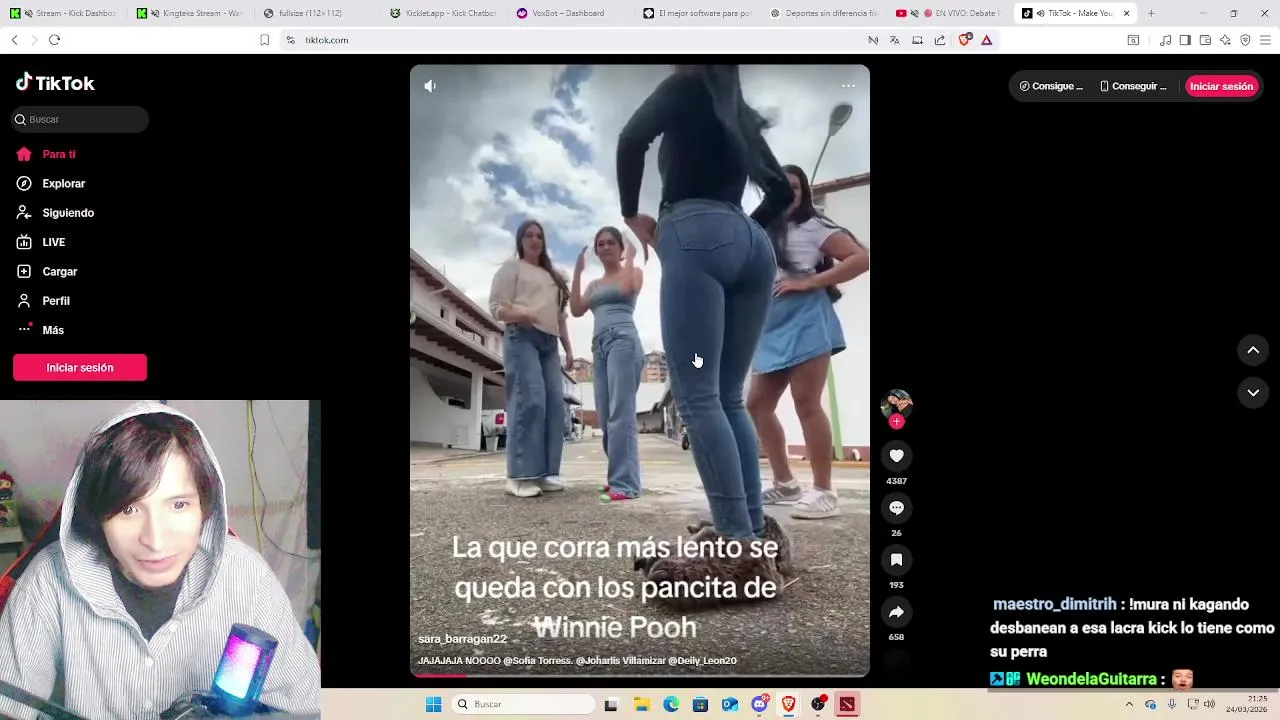The image size is (1280, 720).
Task: Click the top-right Iniciar sesión button
Action: pos(1221,86)
